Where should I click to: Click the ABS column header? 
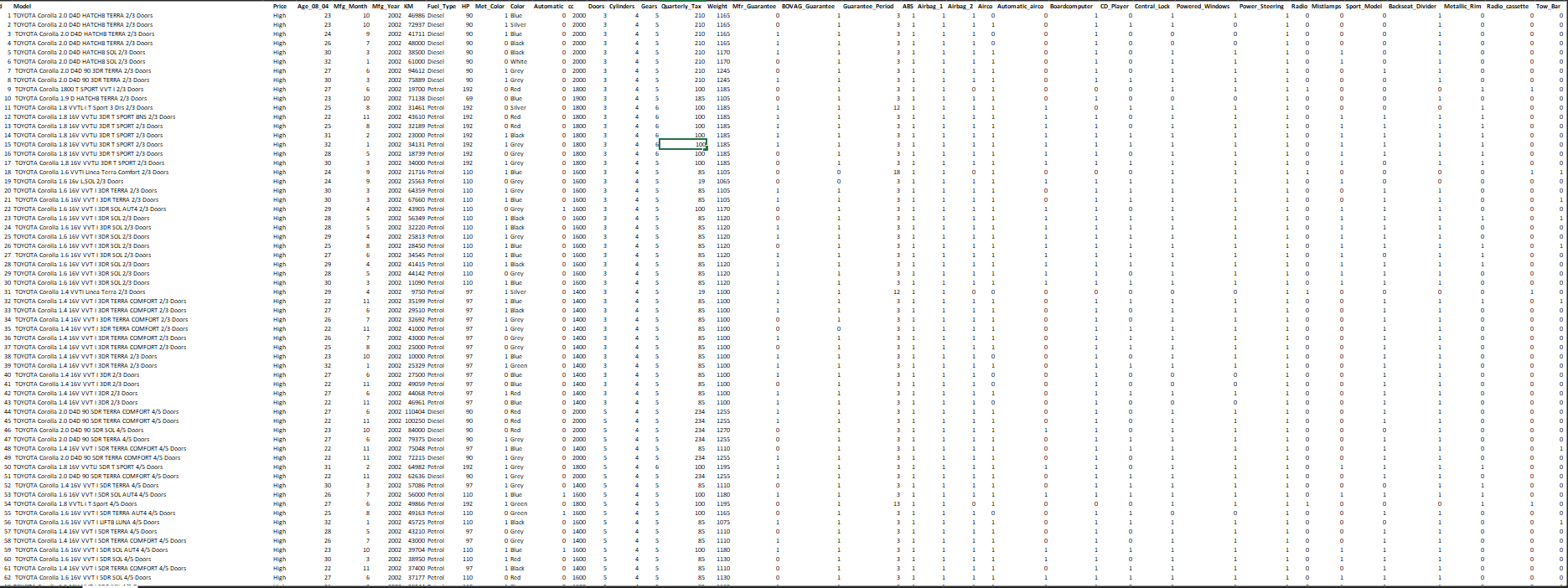pyautogui.click(x=908, y=6)
